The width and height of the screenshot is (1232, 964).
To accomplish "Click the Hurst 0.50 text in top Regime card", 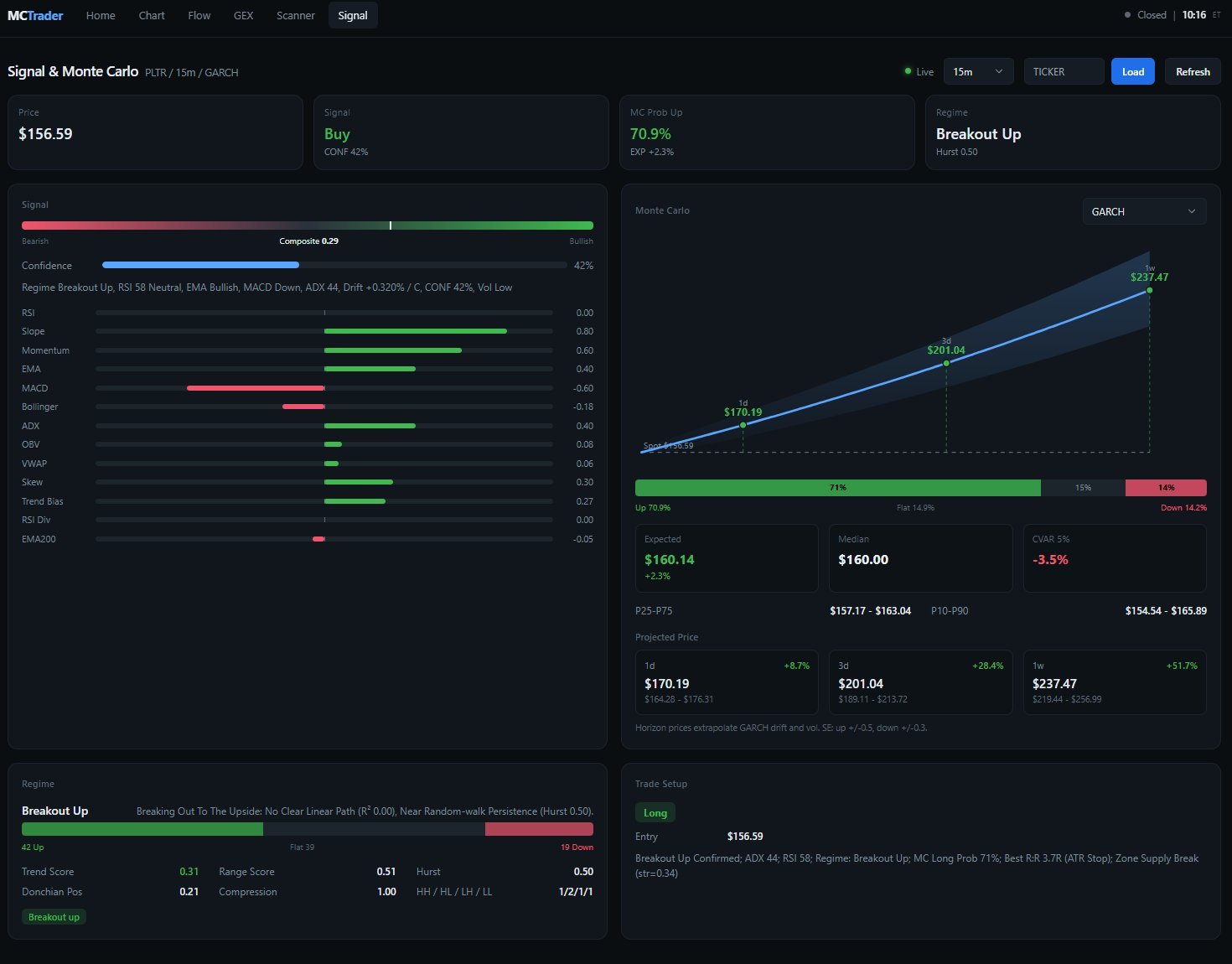I will coord(957,152).
